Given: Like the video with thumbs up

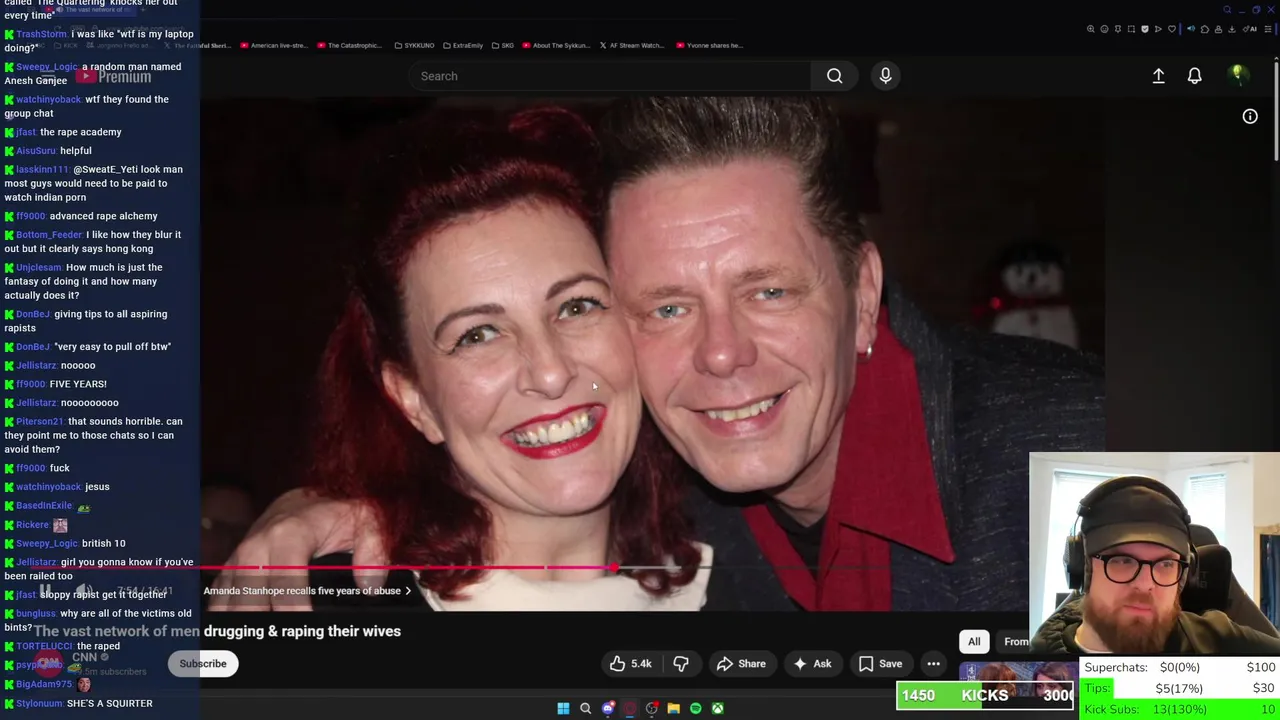Looking at the screenshot, I should (x=630, y=664).
